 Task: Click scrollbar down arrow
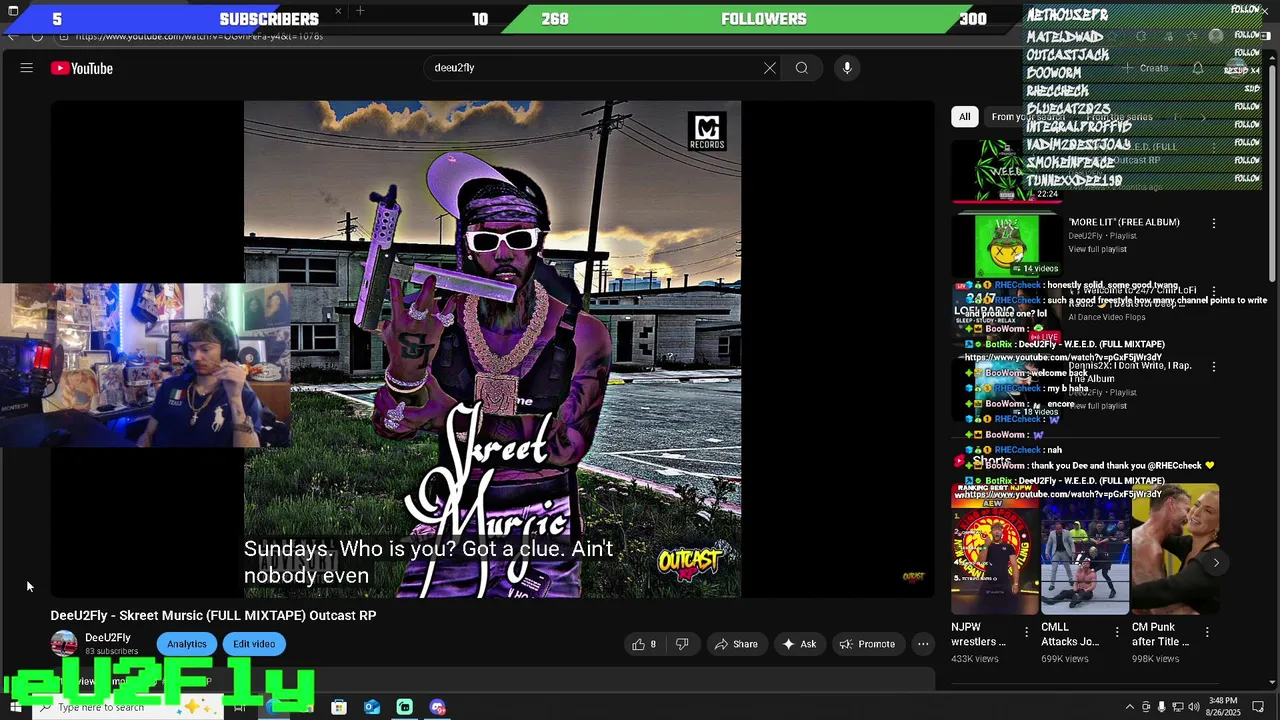point(1273,682)
